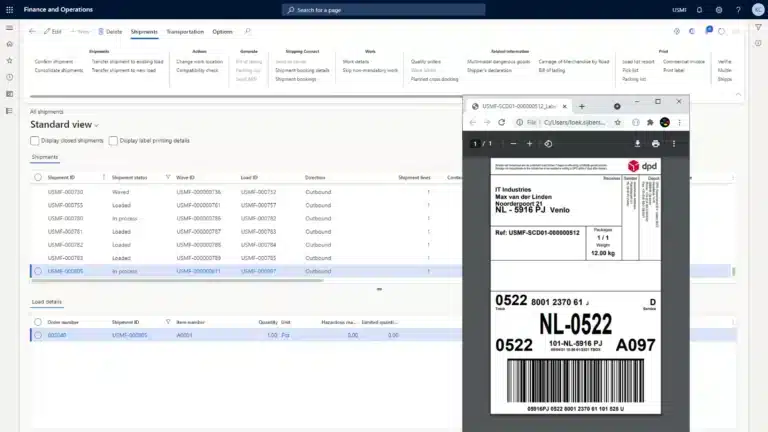Click the Shipments grid horizontal scrollbar
This screenshot has width=768, height=432.
pos(177,281)
